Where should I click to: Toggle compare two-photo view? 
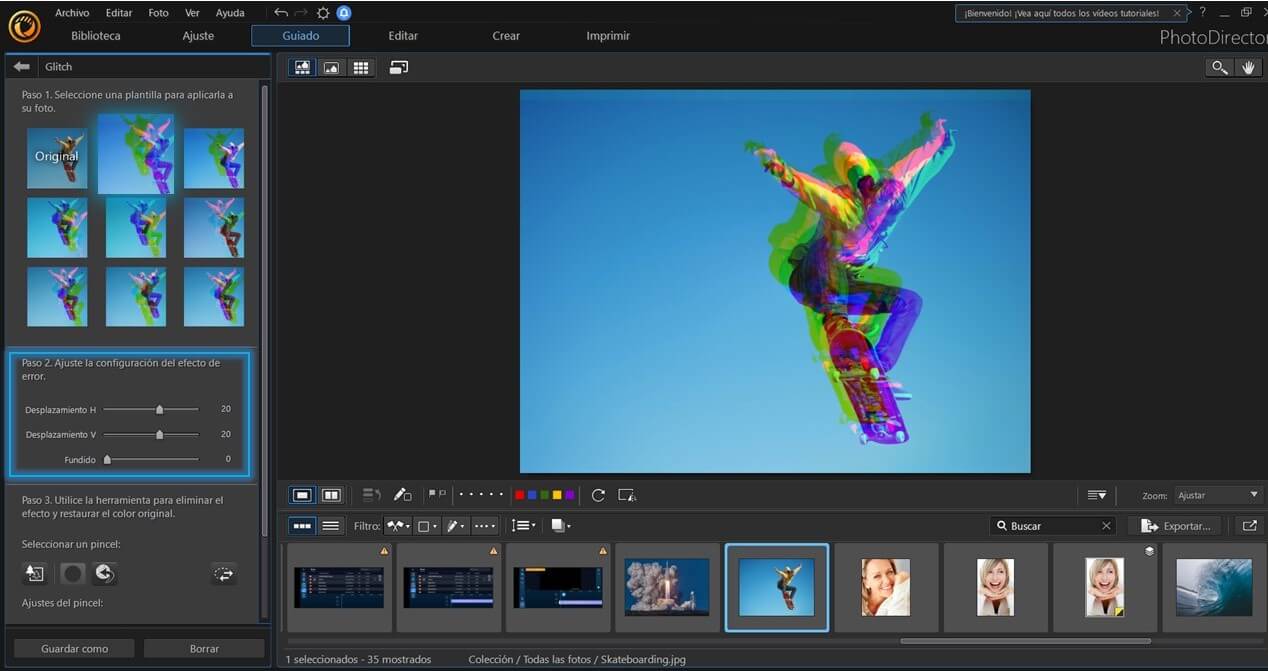[331, 495]
